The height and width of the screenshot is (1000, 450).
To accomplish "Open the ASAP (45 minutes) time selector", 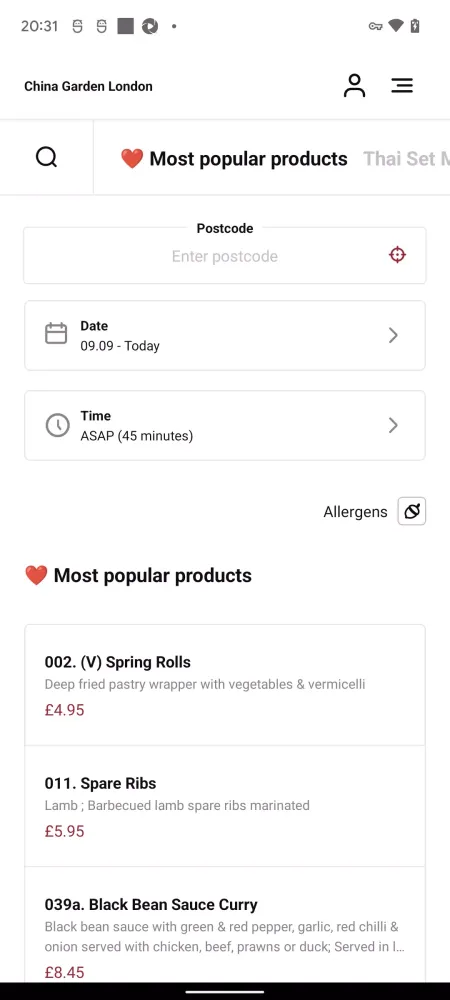I will (x=225, y=425).
